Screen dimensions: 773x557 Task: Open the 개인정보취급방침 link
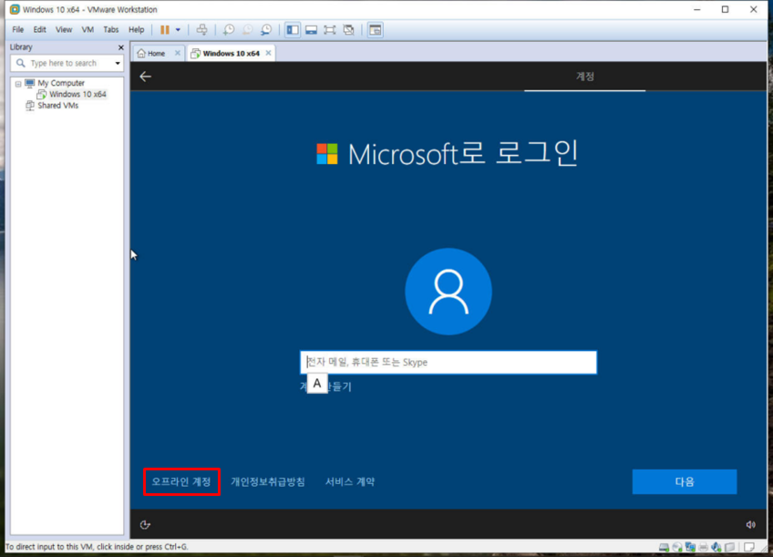tap(268, 482)
